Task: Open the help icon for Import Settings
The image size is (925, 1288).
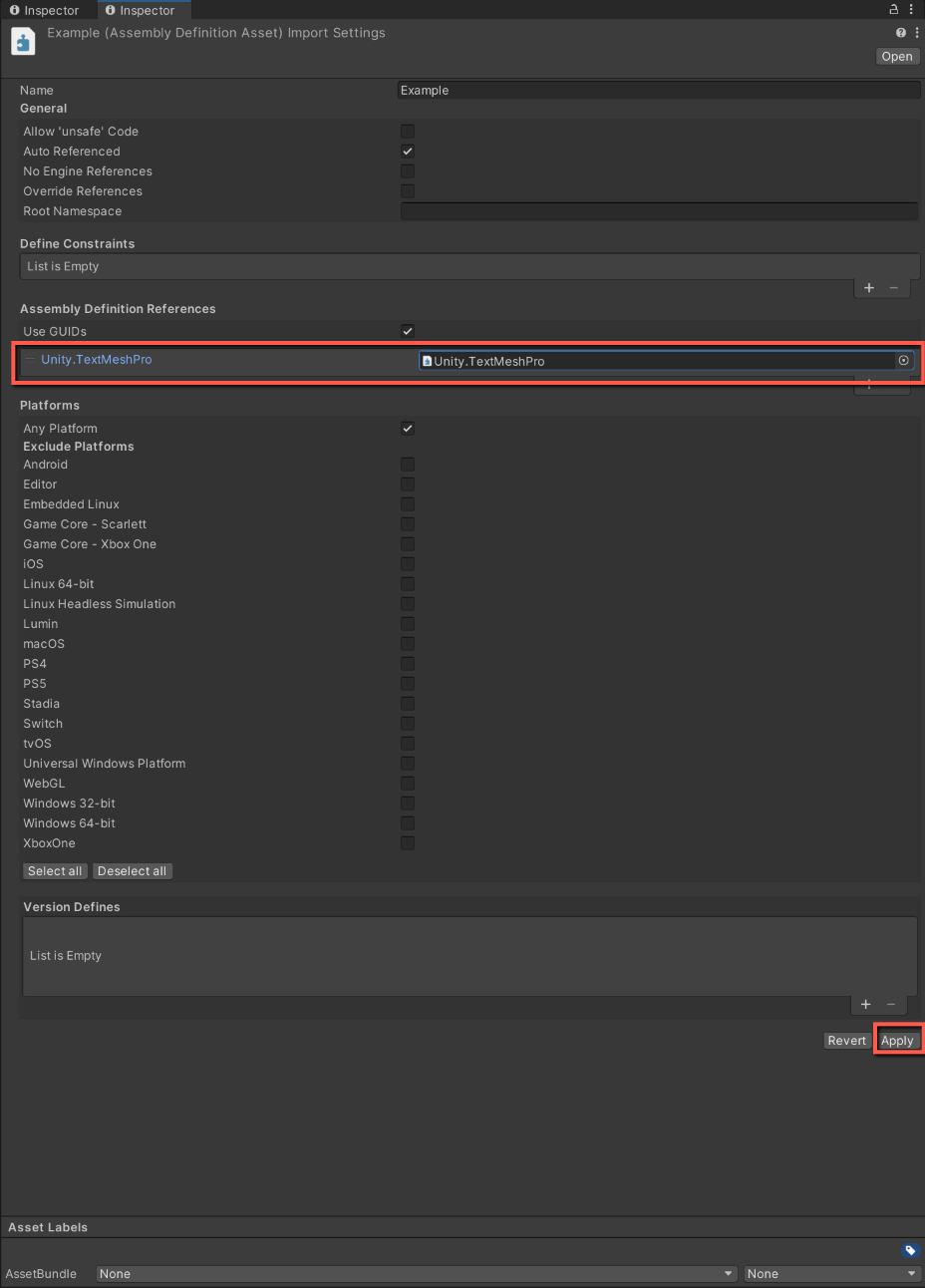Action: [900, 32]
